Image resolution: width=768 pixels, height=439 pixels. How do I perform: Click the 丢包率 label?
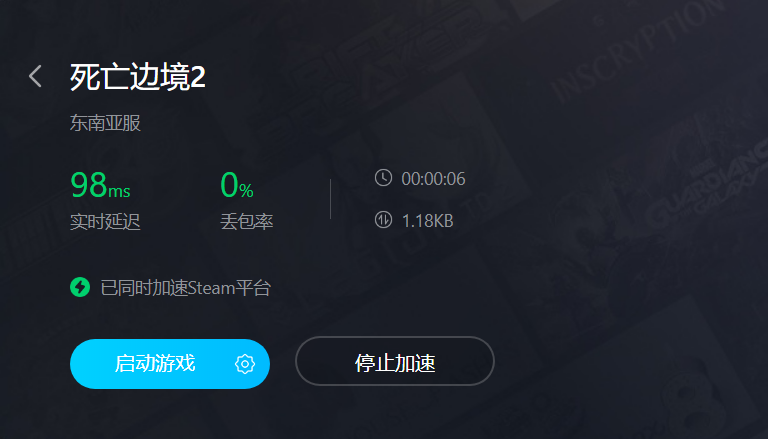(246, 222)
